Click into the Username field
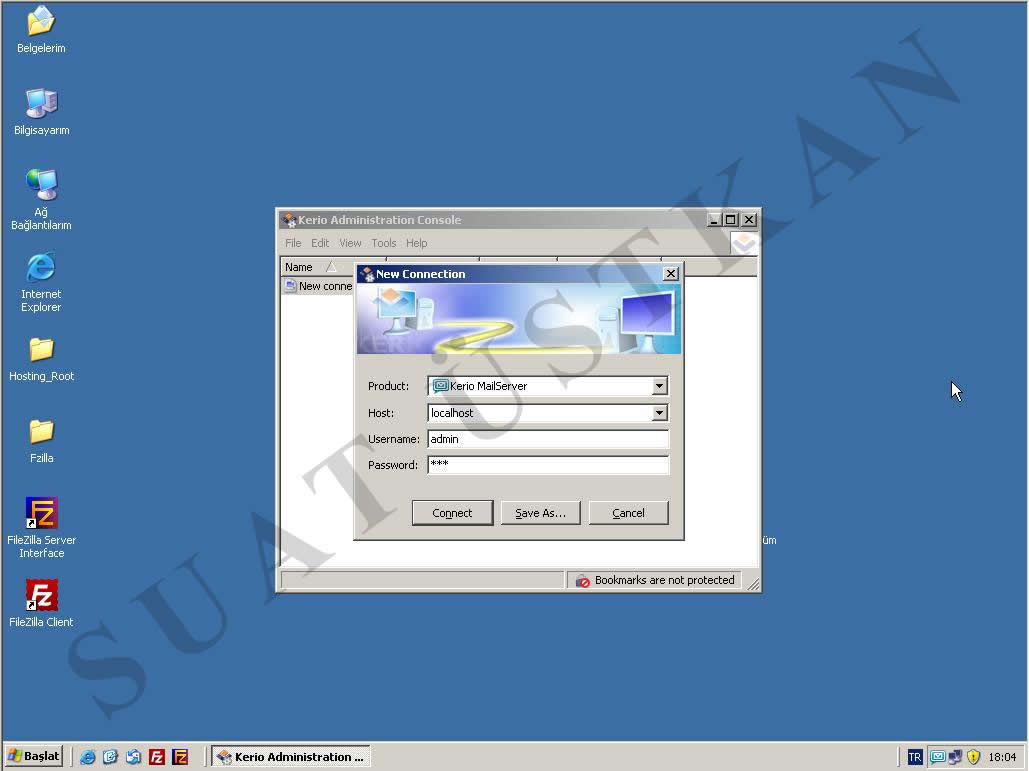Image resolution: width=1029 pixels, height=771 pixels. click(x=548, y=439)
